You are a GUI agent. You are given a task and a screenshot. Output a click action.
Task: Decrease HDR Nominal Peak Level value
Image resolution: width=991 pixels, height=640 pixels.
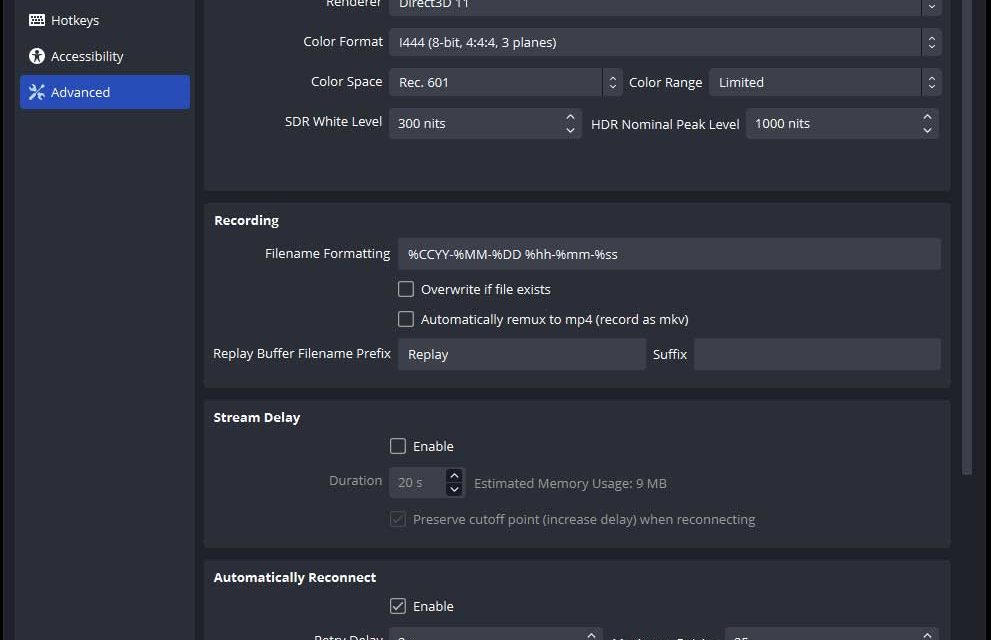click(927, 130)
